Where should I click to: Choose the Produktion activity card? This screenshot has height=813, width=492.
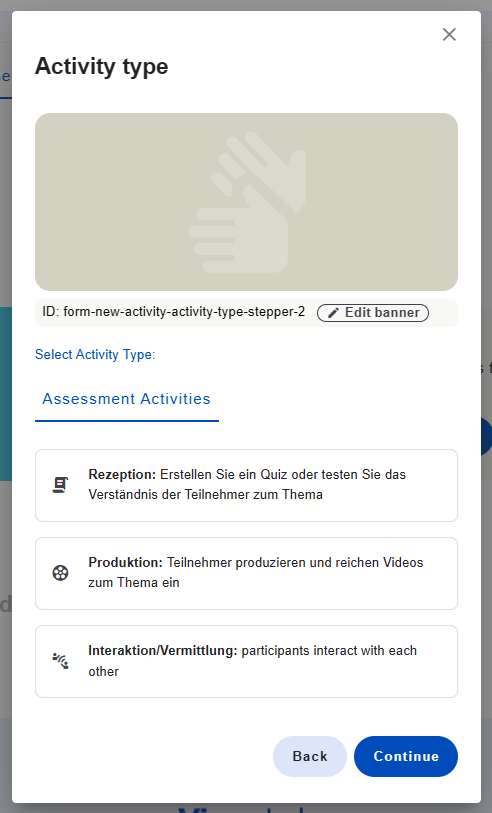click(x=246, y=573)
